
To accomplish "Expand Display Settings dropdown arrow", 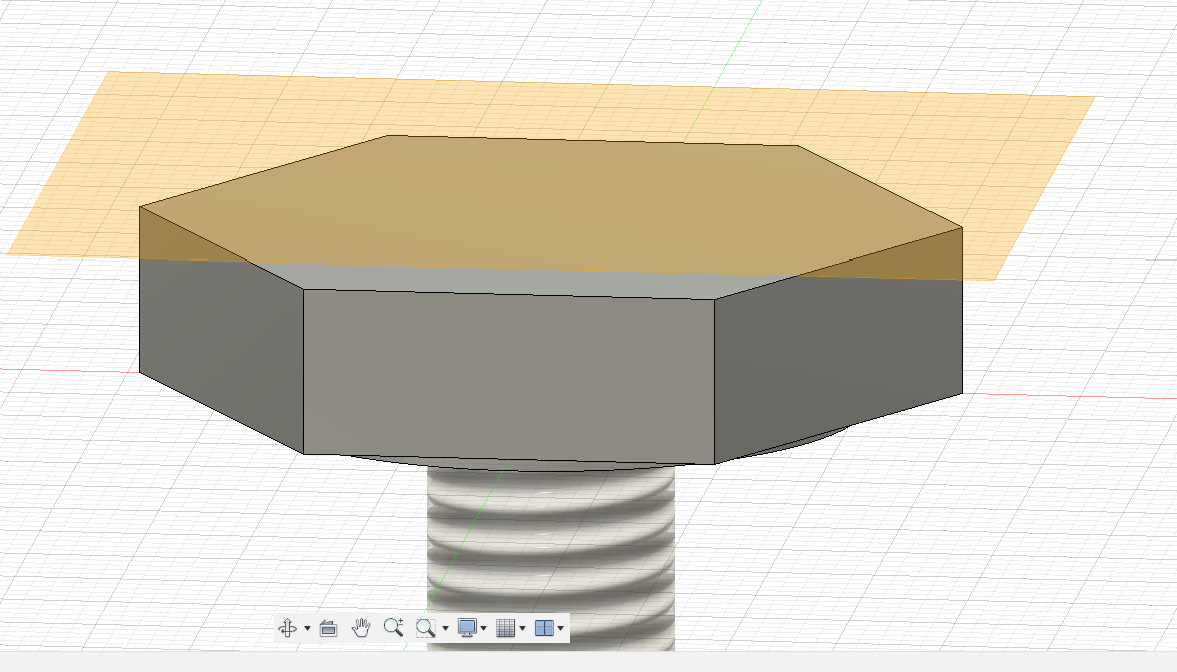I will pos(483,628).
